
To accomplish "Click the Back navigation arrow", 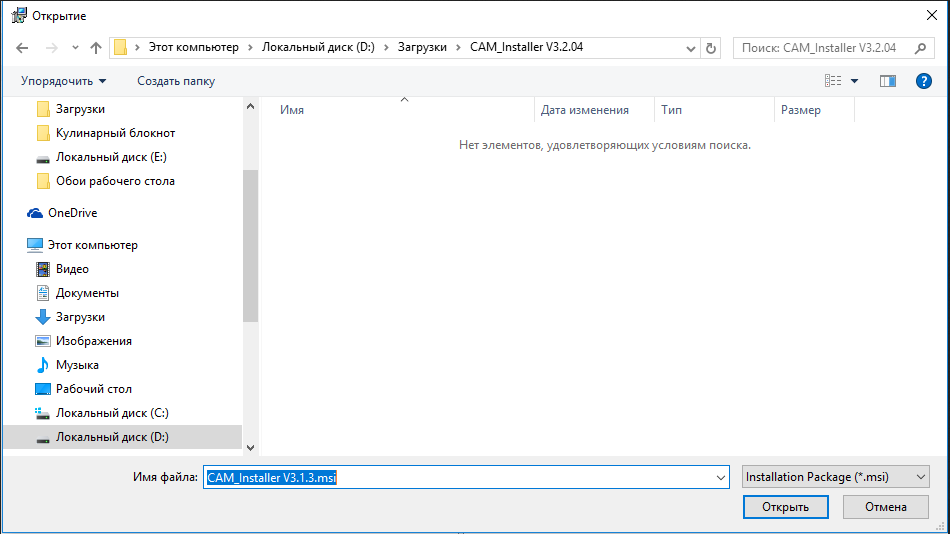I will (x=22, y=47).
